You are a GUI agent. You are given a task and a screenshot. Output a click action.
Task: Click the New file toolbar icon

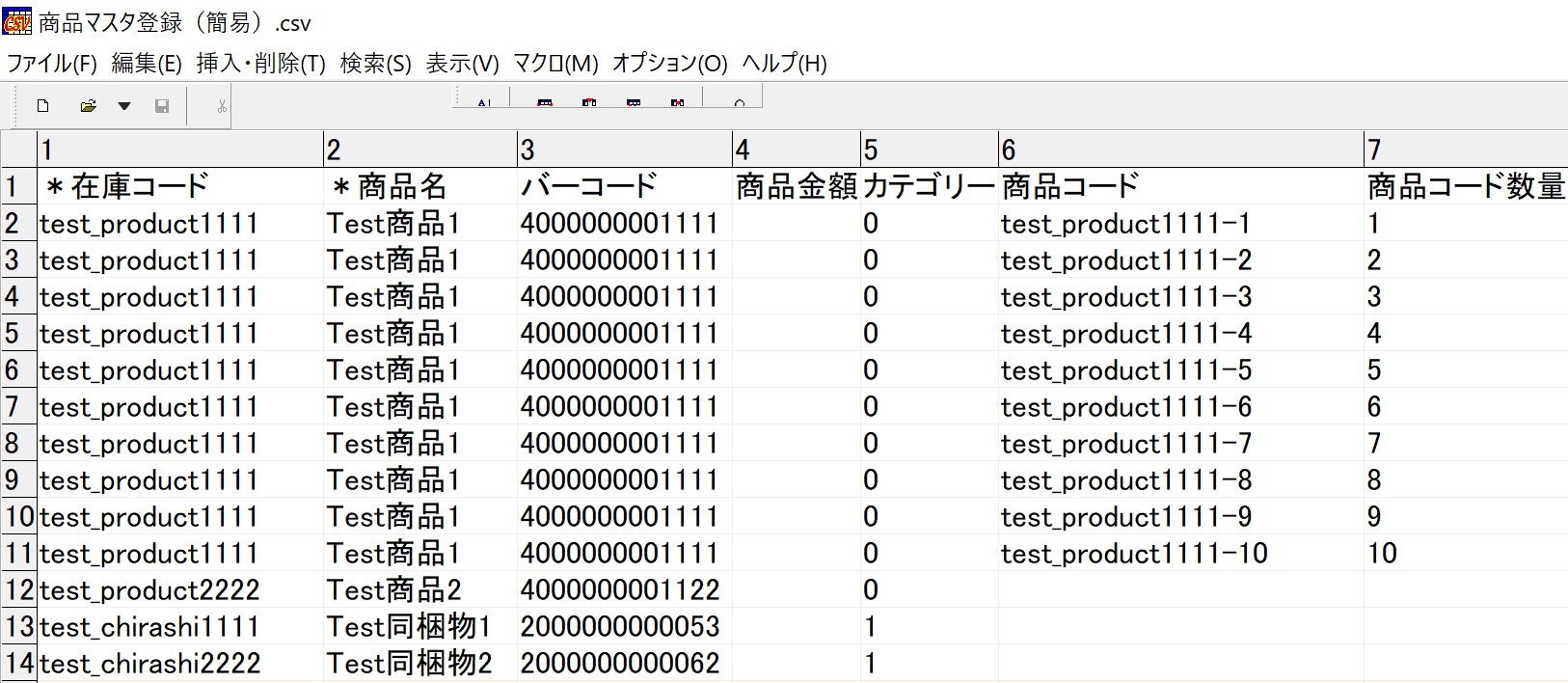coord(43,106)
